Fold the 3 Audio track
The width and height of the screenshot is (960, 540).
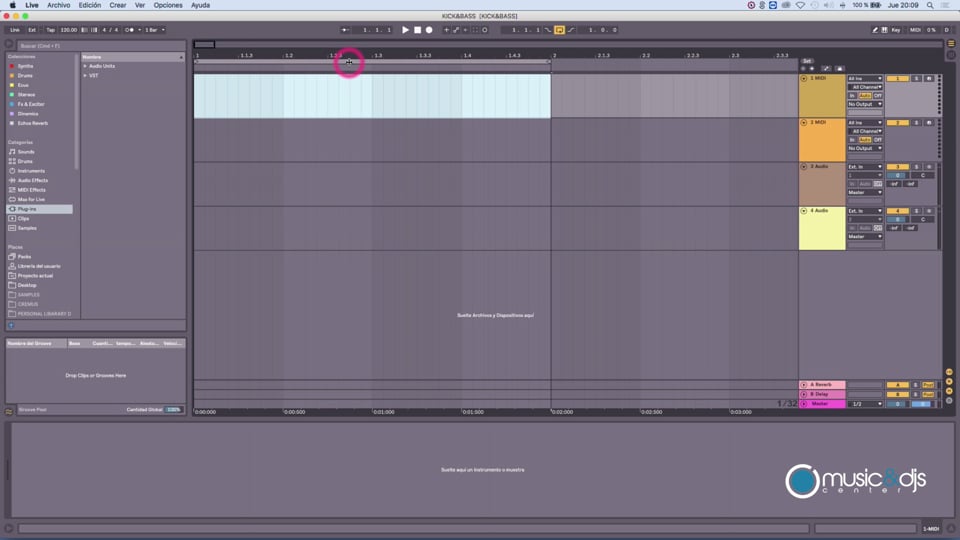(804, 167)
